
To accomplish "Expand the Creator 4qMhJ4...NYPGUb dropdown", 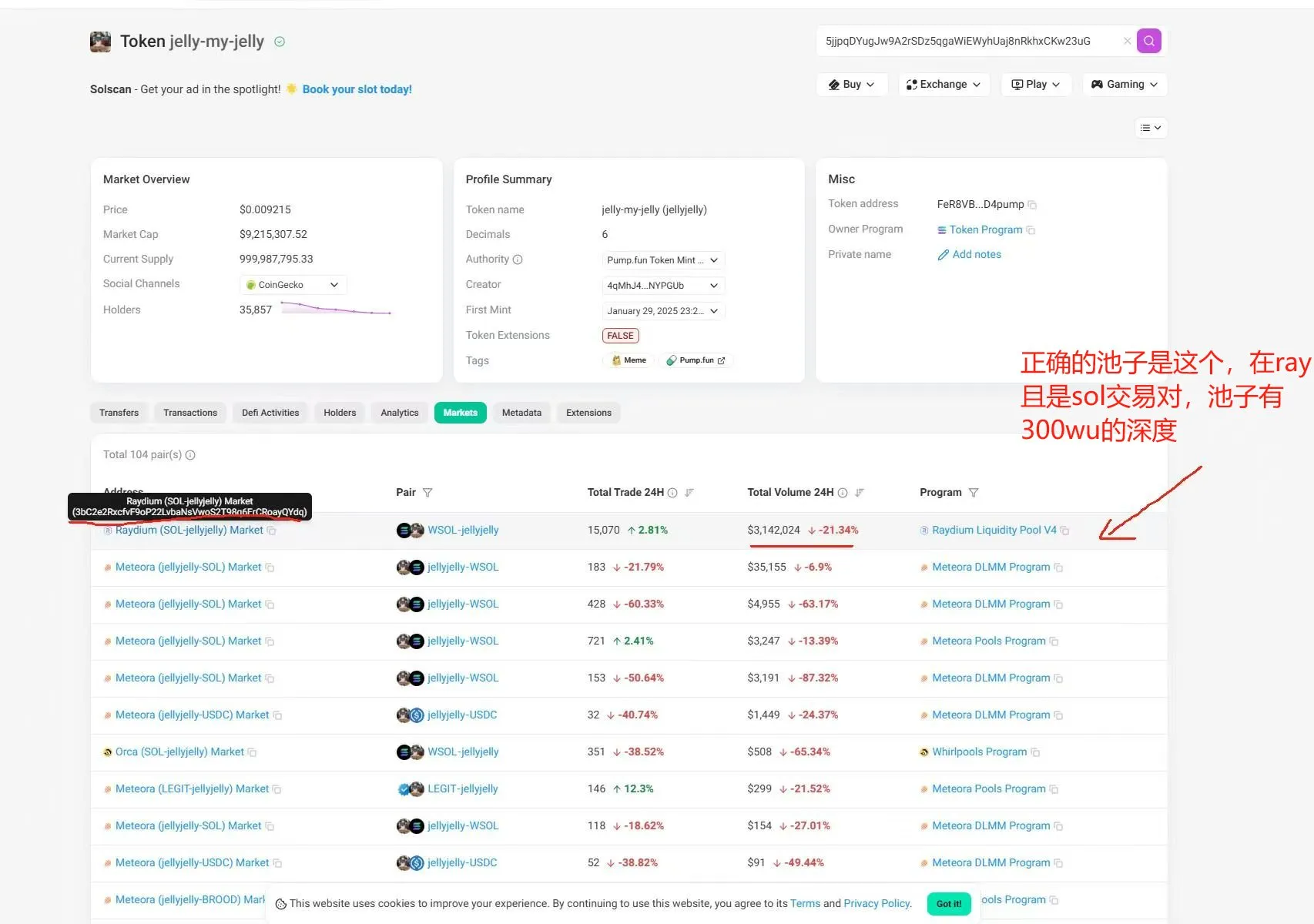I will click(x=663, y=286).
